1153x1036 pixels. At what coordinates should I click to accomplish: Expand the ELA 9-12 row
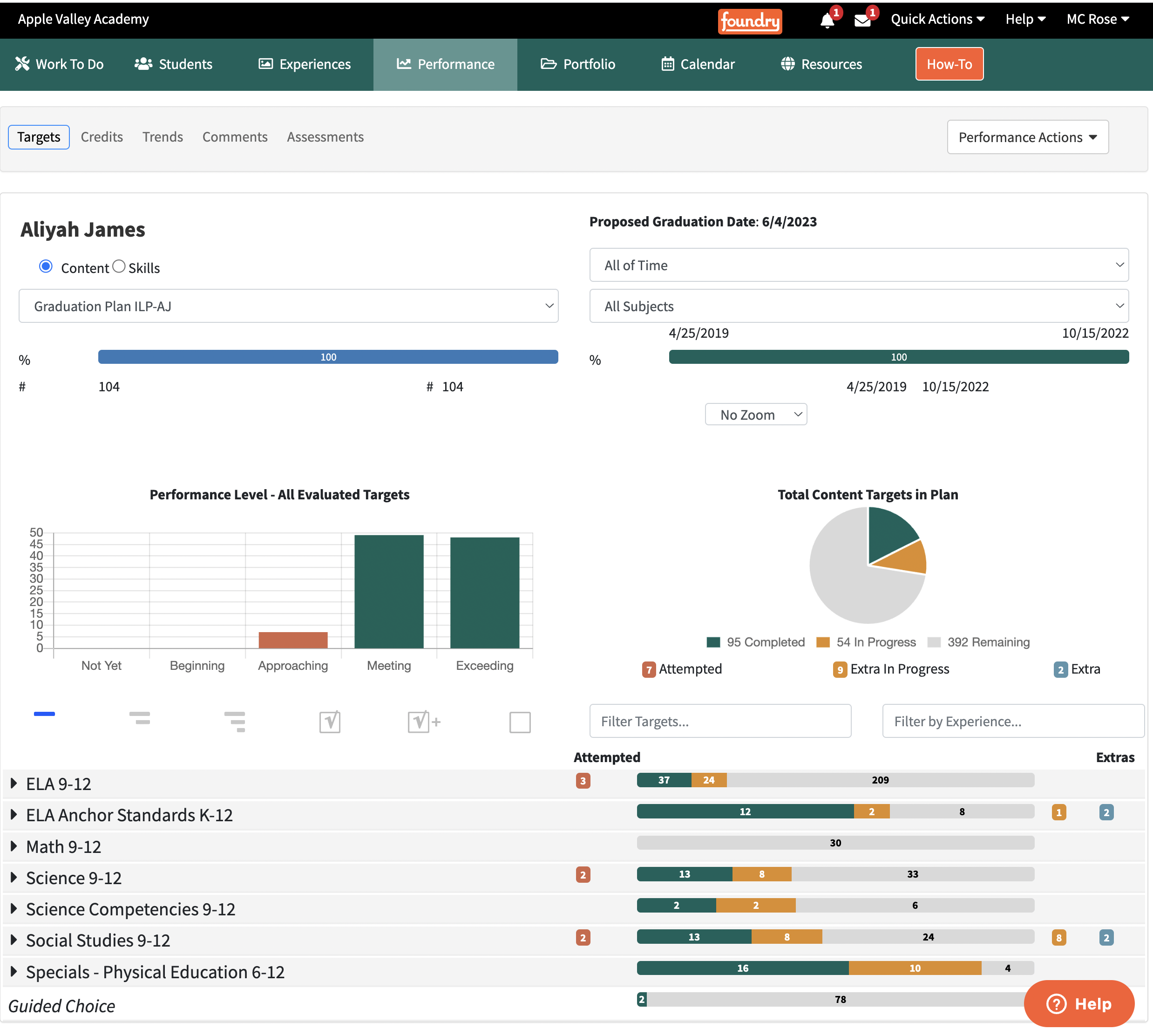[x=14, y=783]
